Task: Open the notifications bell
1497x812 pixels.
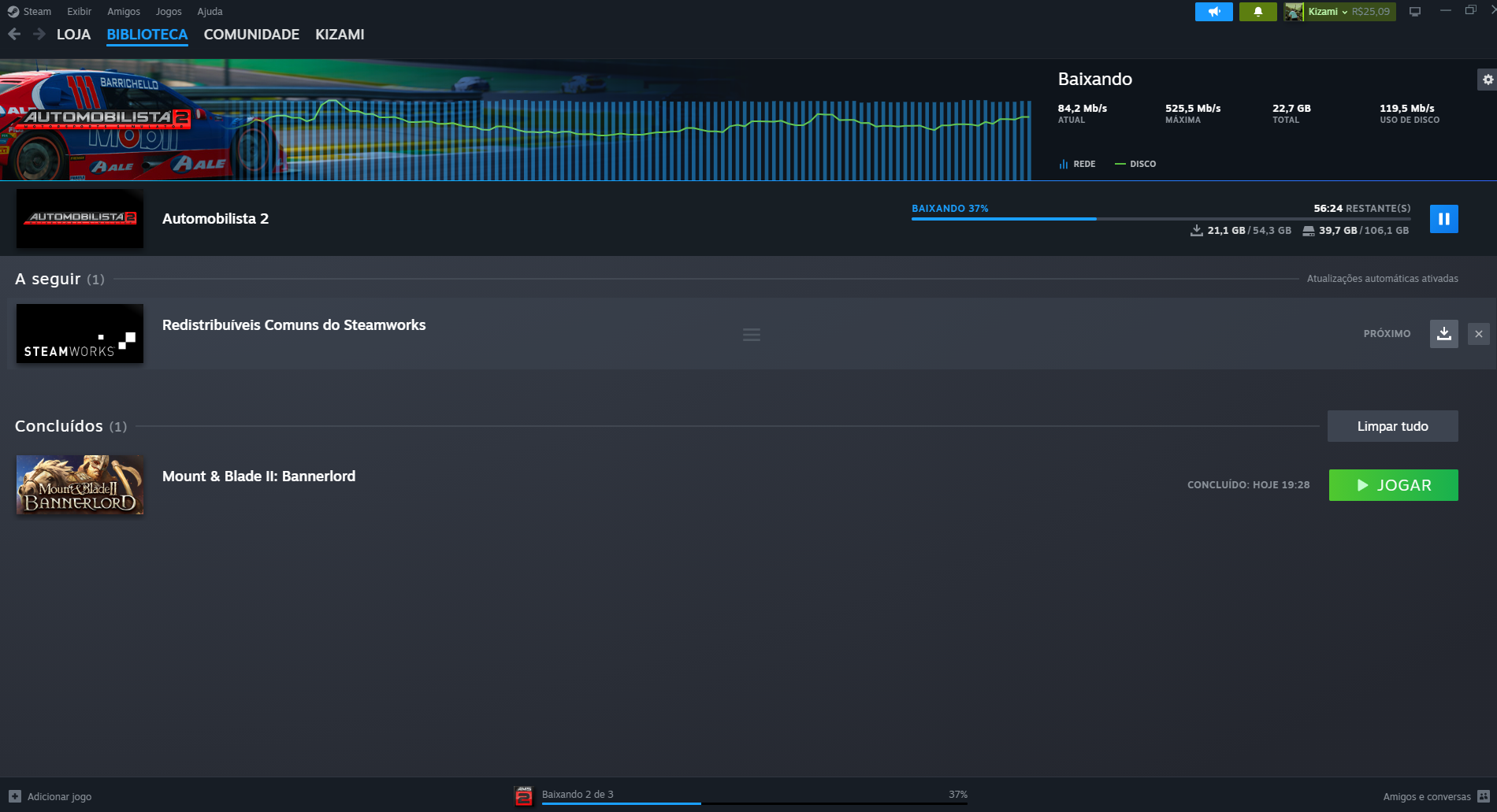Action: pyautogui.click(x=1258, y=12)
